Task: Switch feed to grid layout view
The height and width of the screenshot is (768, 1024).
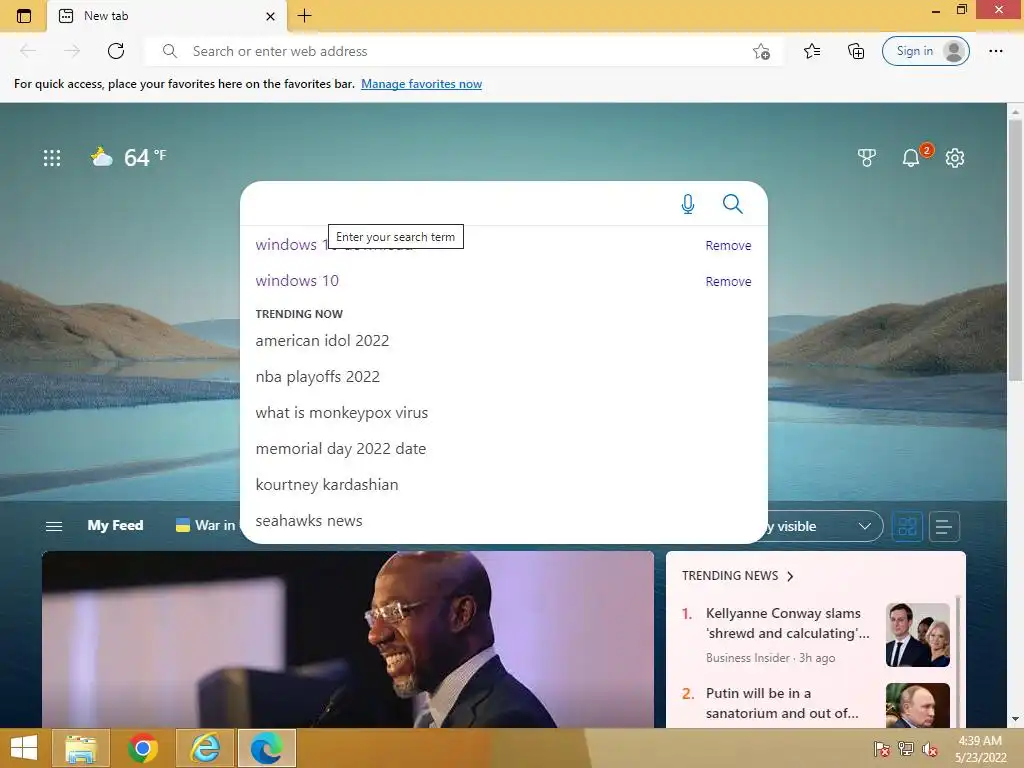Action: click(907, 526)
